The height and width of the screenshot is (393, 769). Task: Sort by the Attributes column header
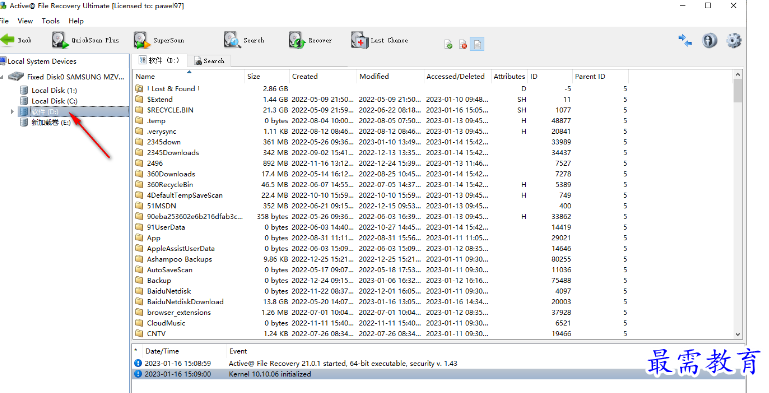click(510, 77)
